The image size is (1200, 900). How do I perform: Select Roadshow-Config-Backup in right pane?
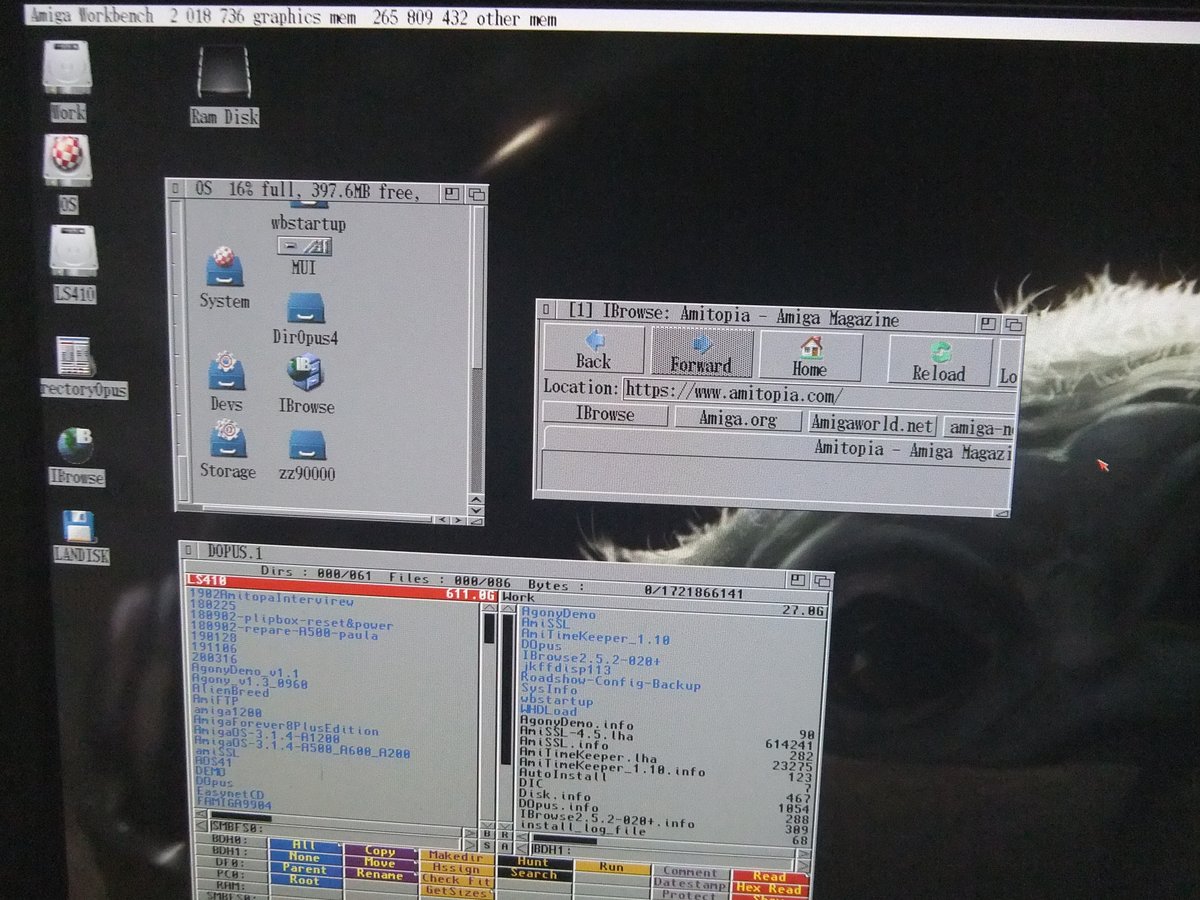coord(611,685)
